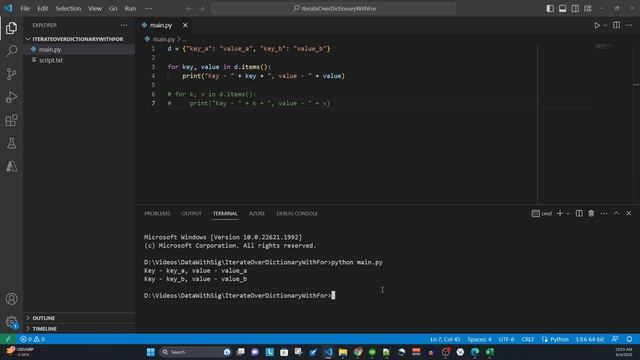Kill terminal with trash icon
Viewport: 640px width, 360px height.
[x=591, y=213]
